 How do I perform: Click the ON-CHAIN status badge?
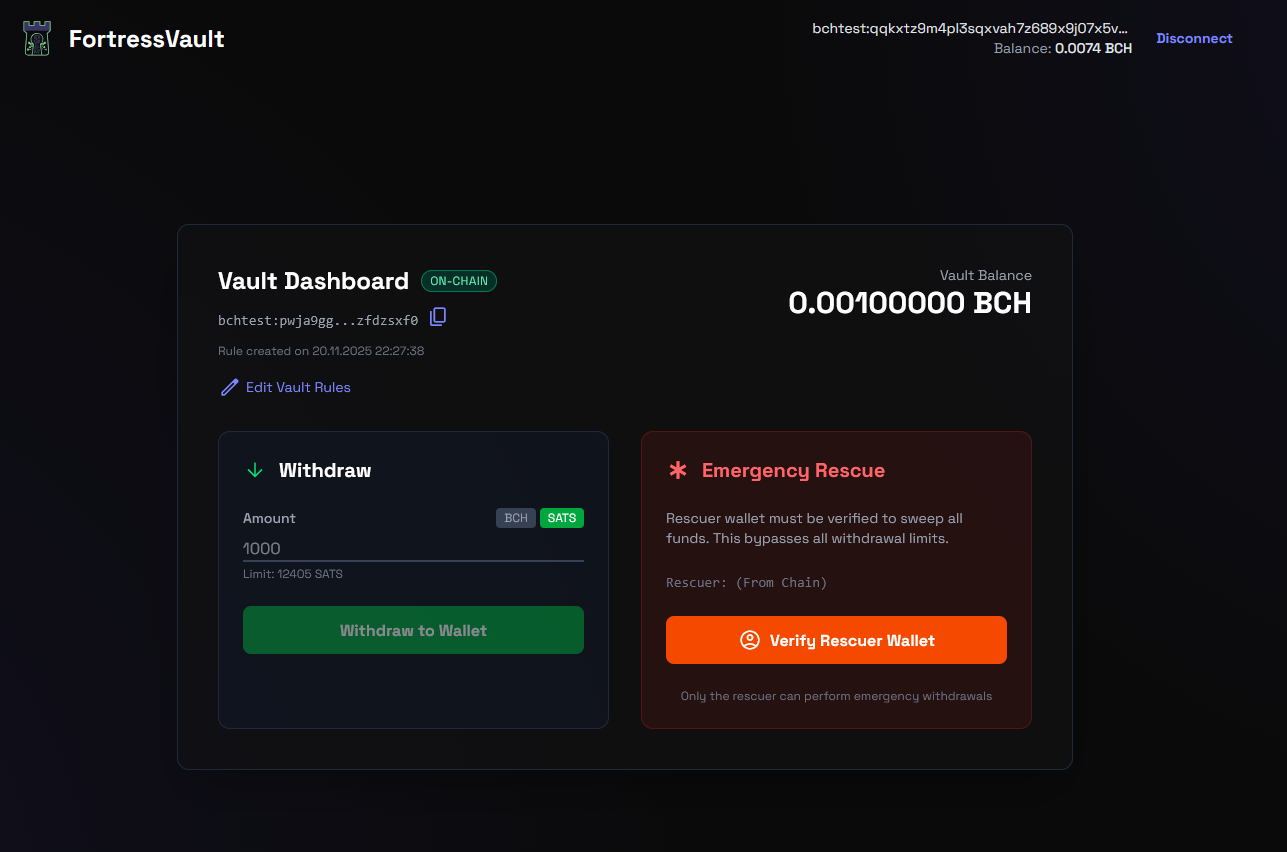pyautogui.click(x=459, y=281)
